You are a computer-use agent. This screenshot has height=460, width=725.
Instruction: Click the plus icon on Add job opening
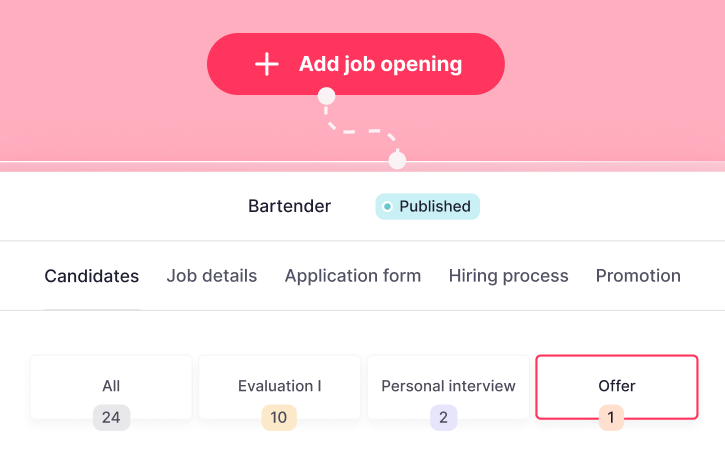(x=266, y=65)
